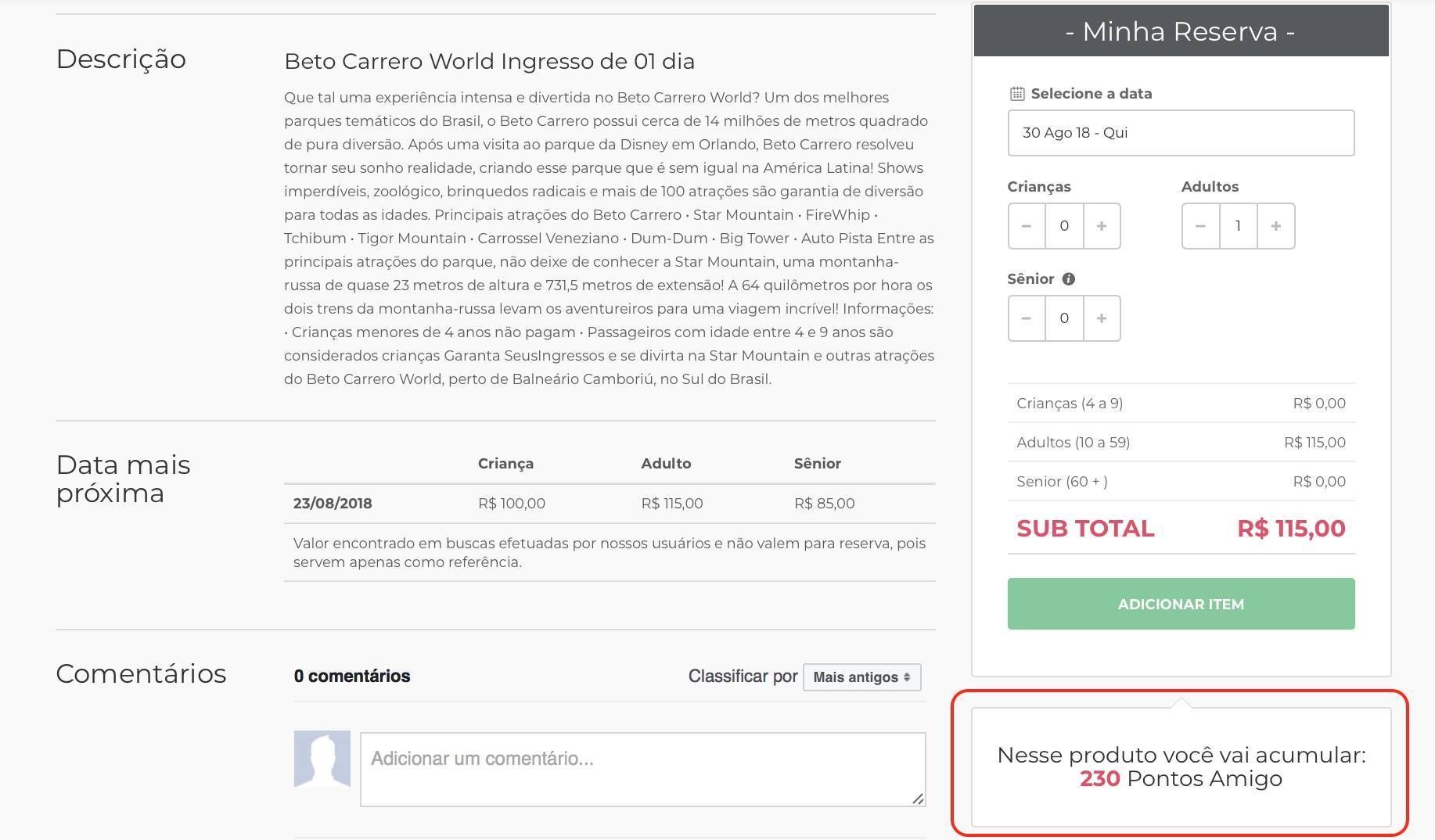1435x840 pixels.
Task: Click the 230 Pontos Amigo text
Action: tap(1181, 779)
